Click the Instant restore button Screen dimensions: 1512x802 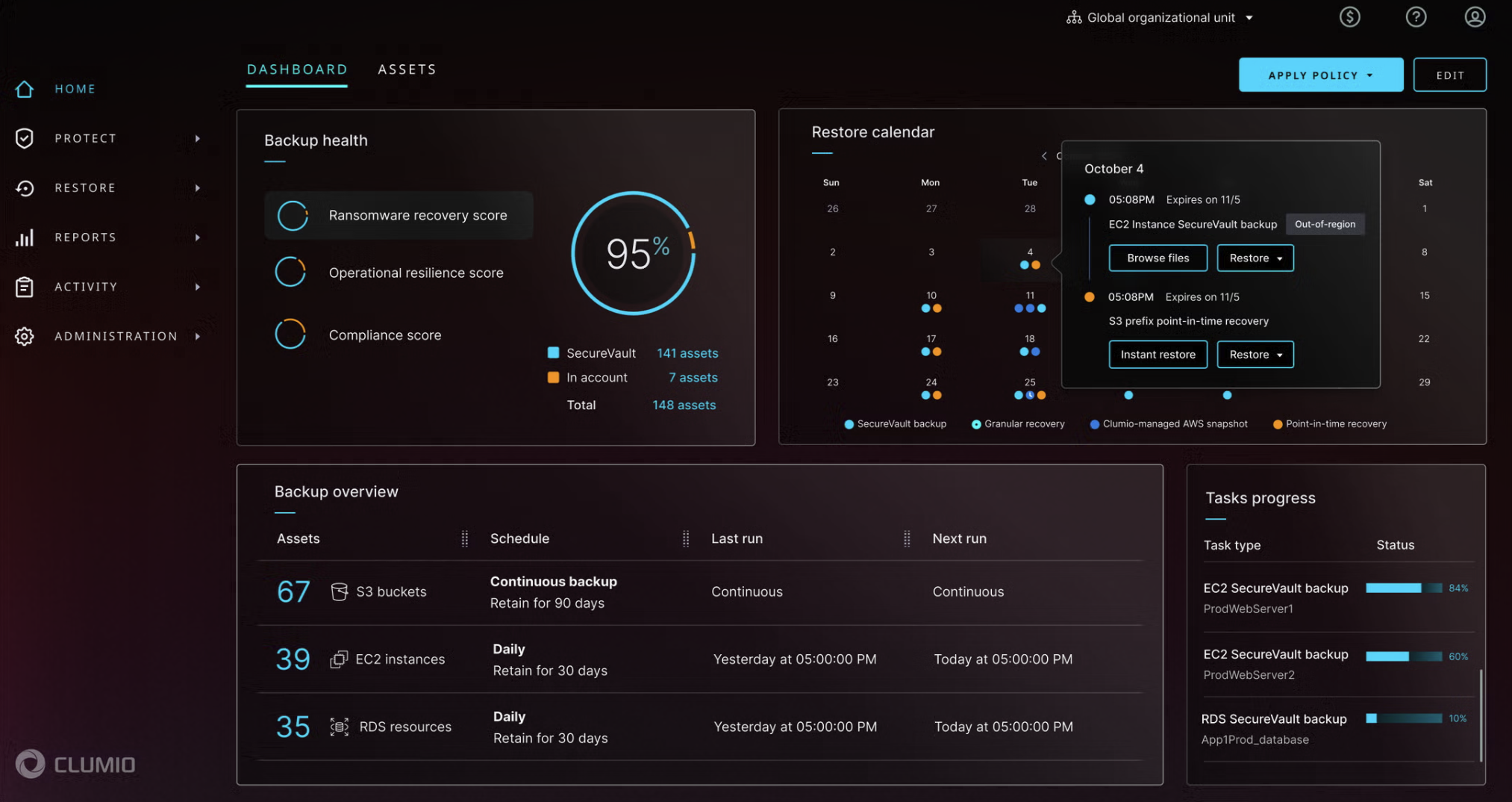tap(1158, 355)
